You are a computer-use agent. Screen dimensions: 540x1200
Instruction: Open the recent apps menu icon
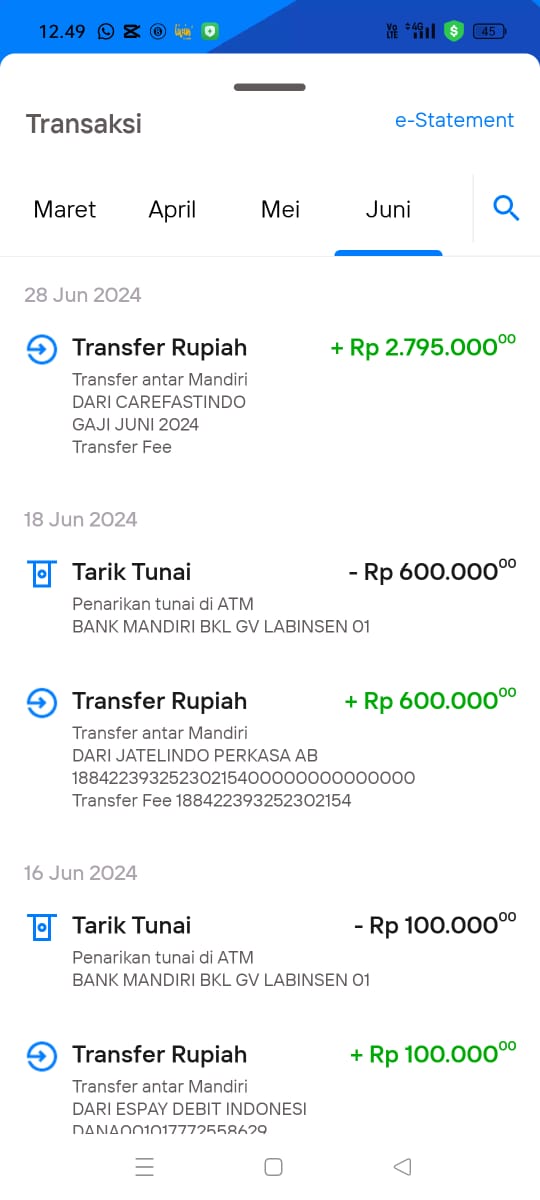tap(144, 1166)
